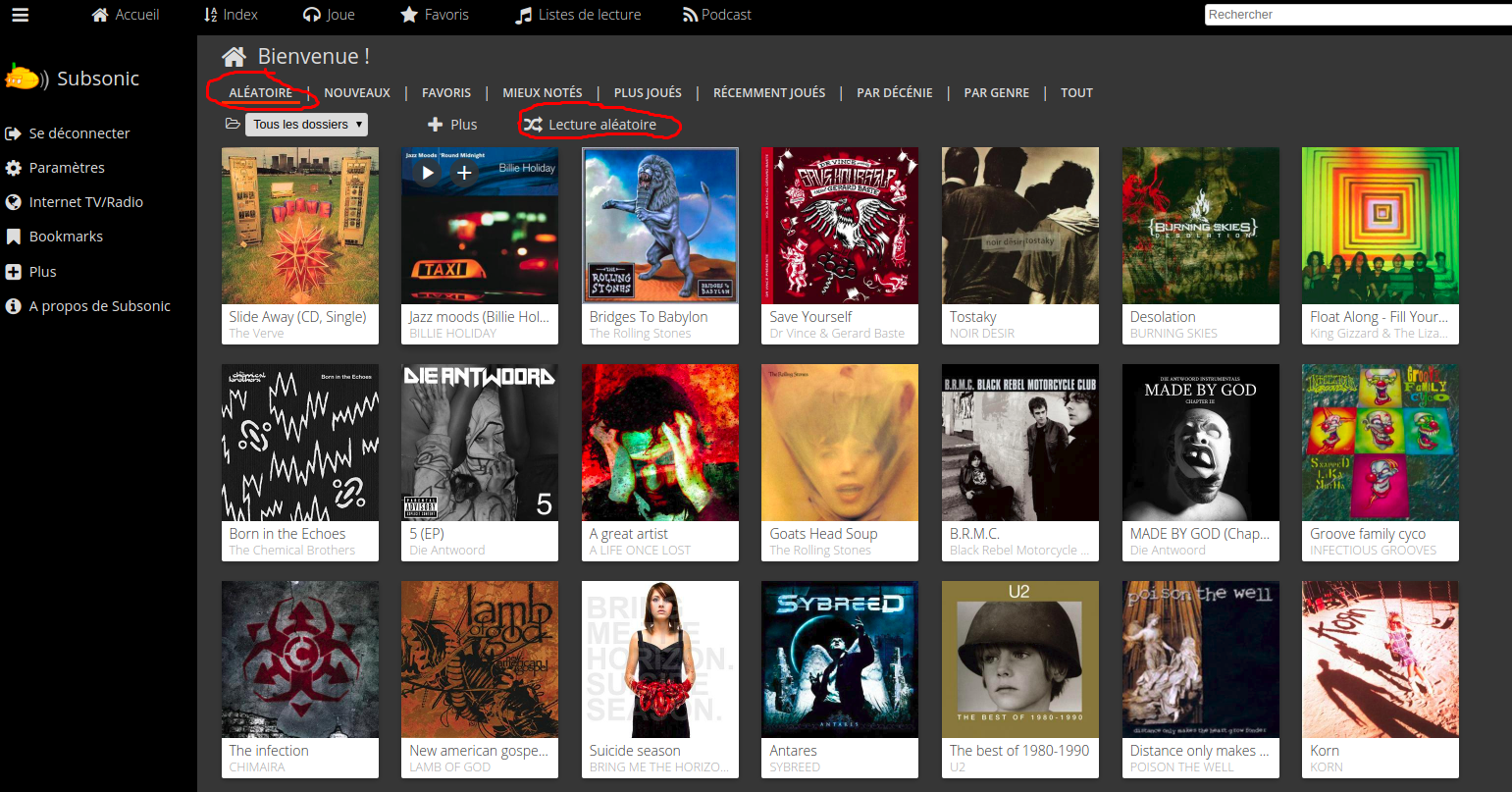The height and width of the screenshot is (792, 1512).
Task: Open the Slide Away album cover
Action: point(300,226)
